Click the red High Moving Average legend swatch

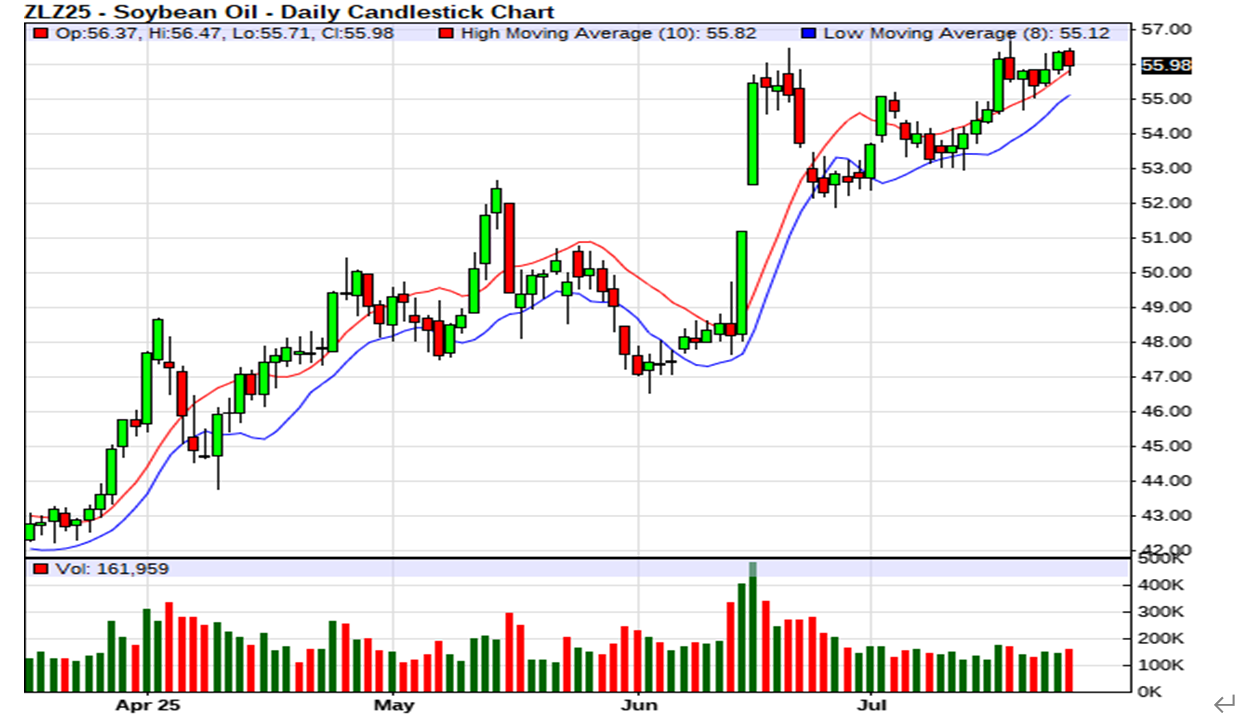click(x=447, y=33)
